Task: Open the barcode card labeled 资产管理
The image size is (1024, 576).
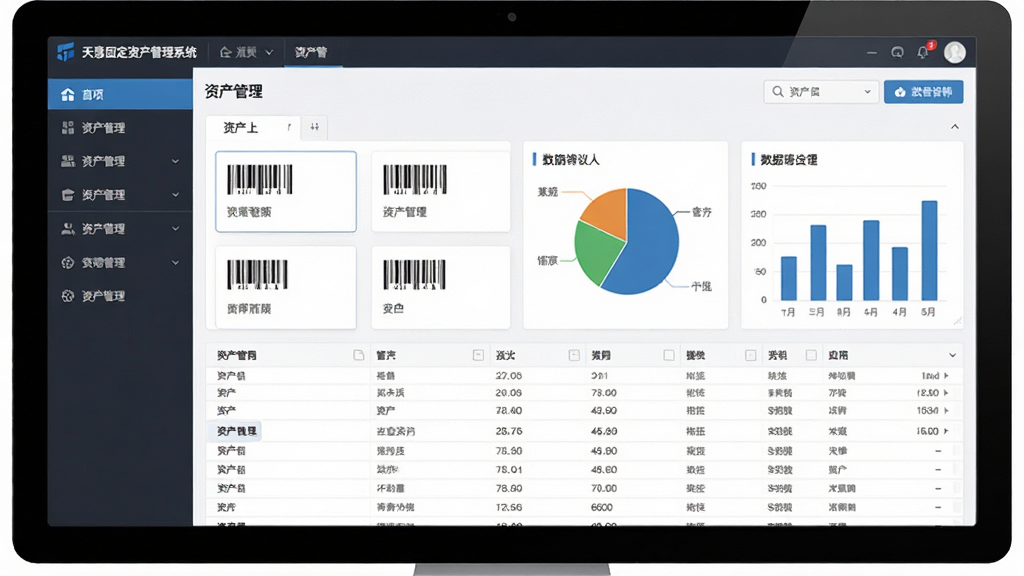Action: 441,191
